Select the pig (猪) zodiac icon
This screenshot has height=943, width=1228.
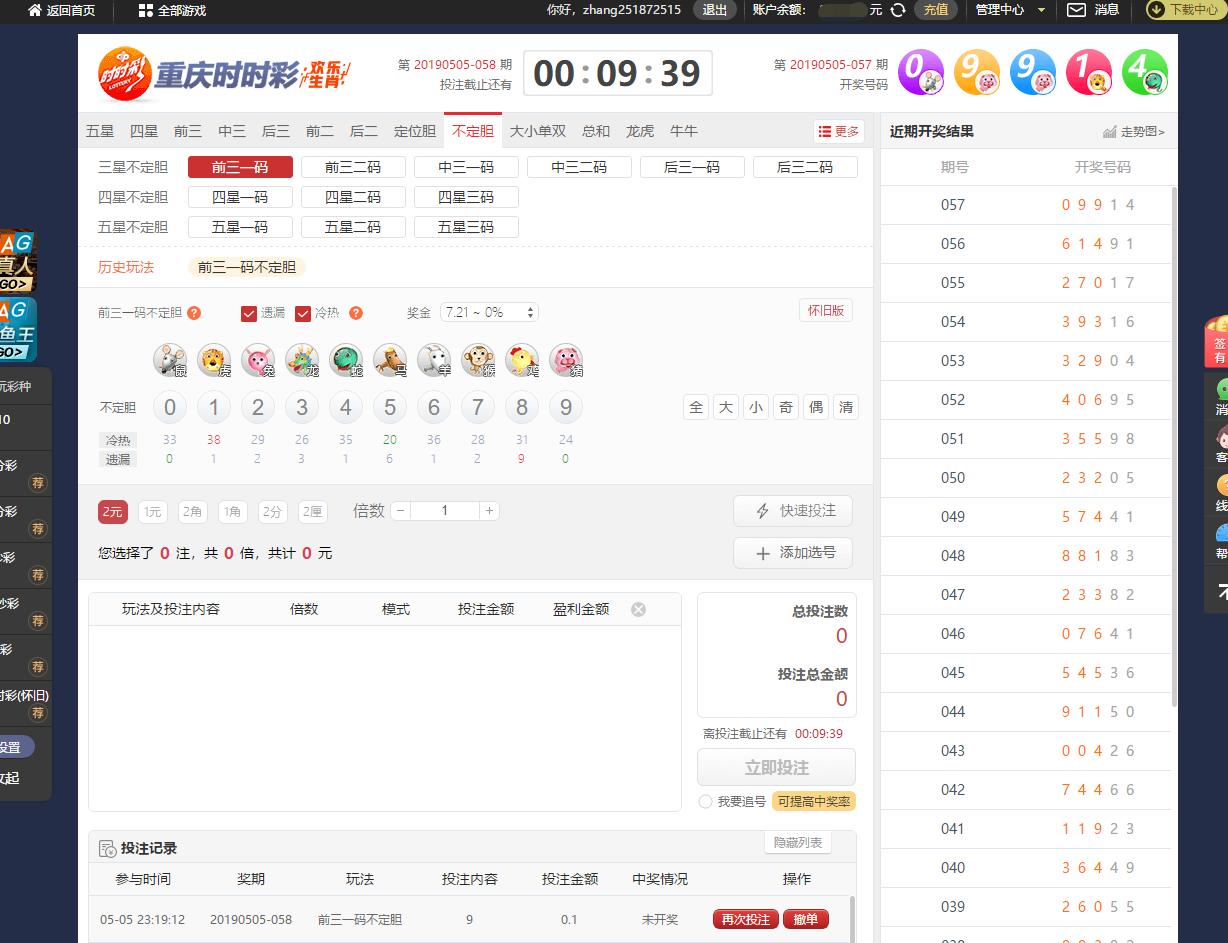(566, 360)
